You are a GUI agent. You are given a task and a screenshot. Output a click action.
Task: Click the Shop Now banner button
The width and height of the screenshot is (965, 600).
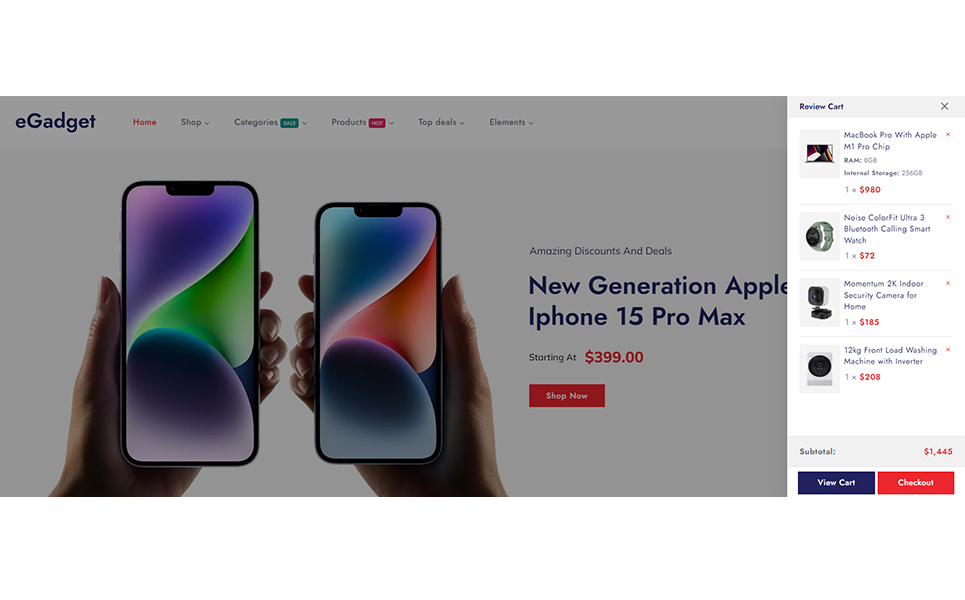(x=567, y=396)
